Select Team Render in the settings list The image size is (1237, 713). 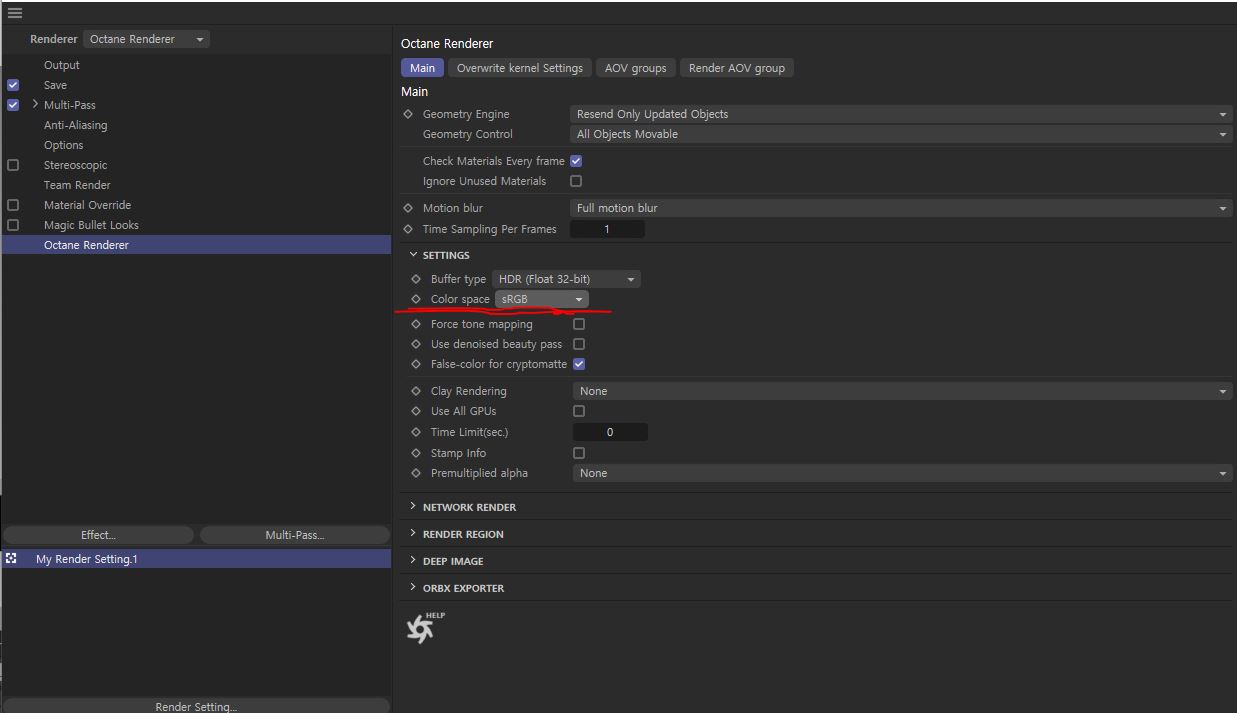pyautogui.click(x=77, y=185)
